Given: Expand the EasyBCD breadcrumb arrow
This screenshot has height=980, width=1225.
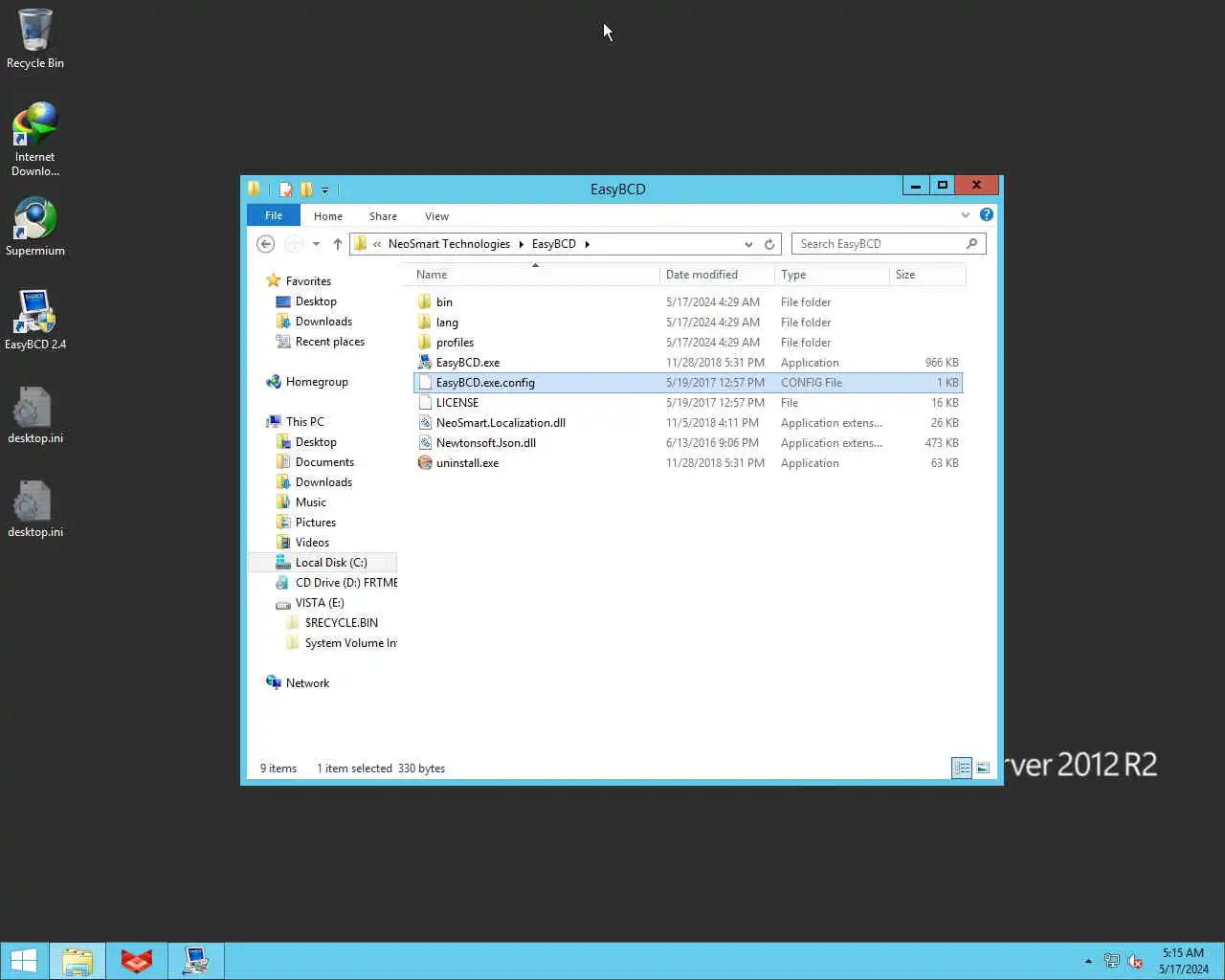Looking at the screenshot, I should click(x=588, y=244).
